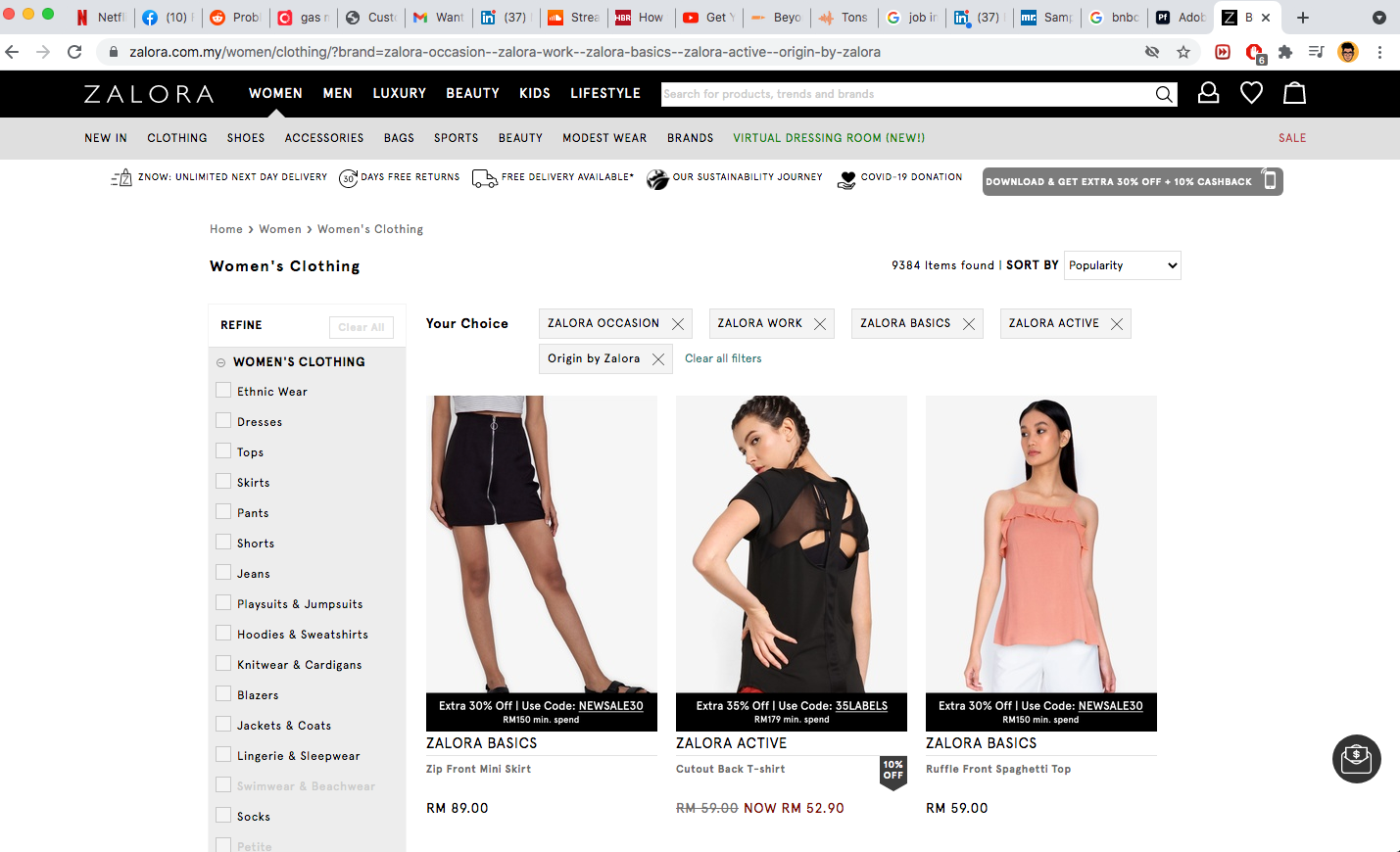Image resolution: width=1400 pixels, height=852 pixels.
Task: Open the Zip Front Mini Skirt photo
Action: coord(542,544)
